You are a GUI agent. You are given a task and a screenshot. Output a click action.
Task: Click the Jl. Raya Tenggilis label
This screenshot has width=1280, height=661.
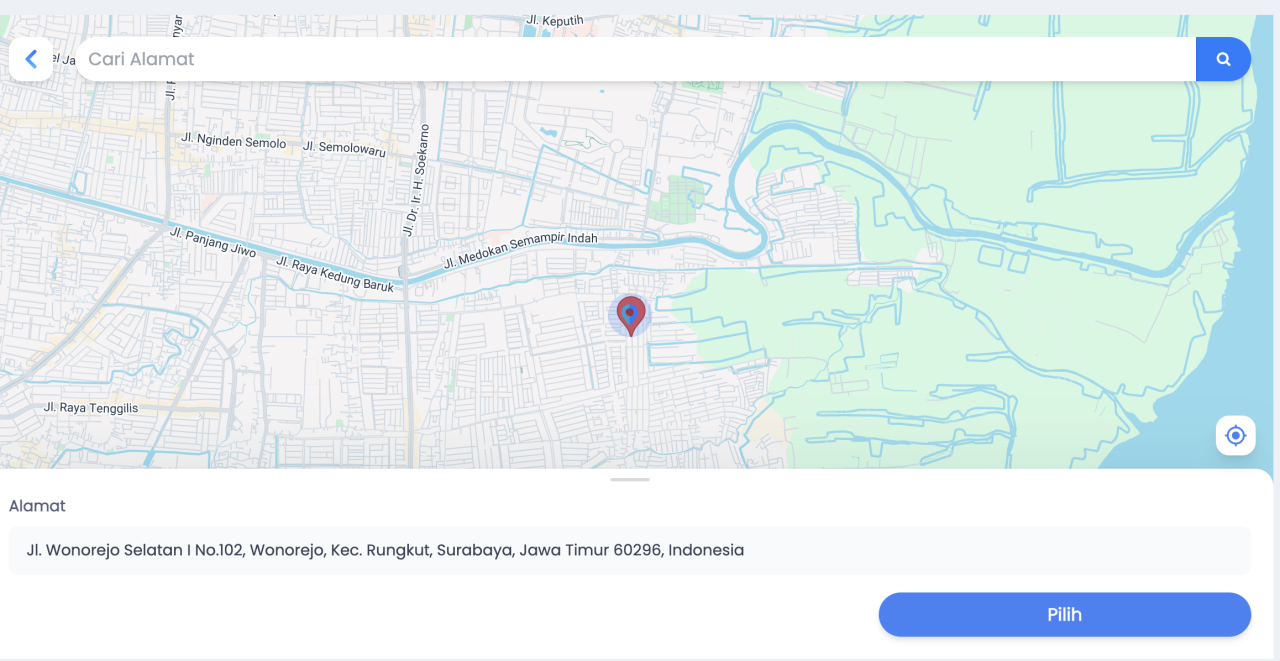point(91,408)
